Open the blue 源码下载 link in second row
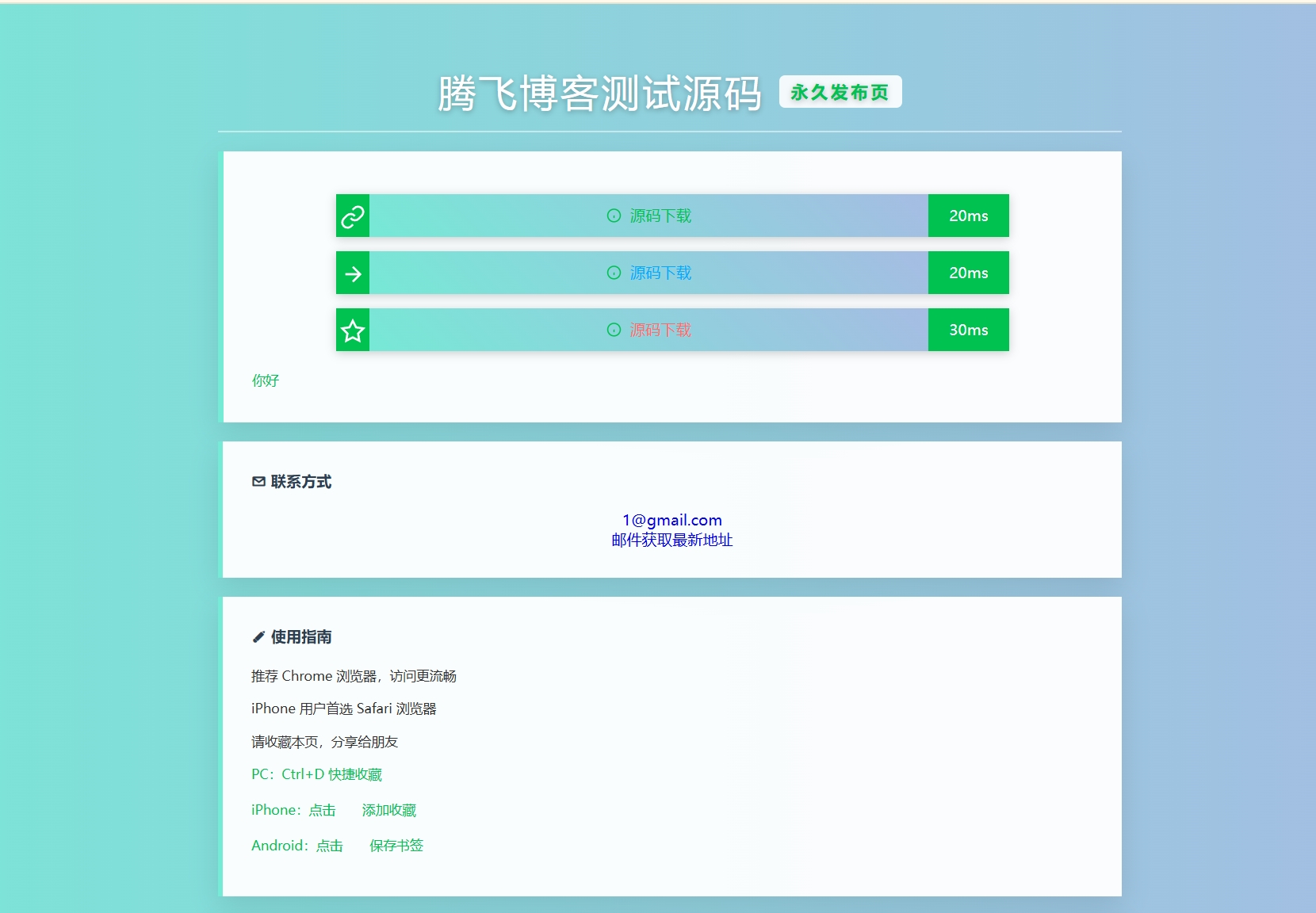Viewport: 1316px width, 913px height. click(660, 273)
